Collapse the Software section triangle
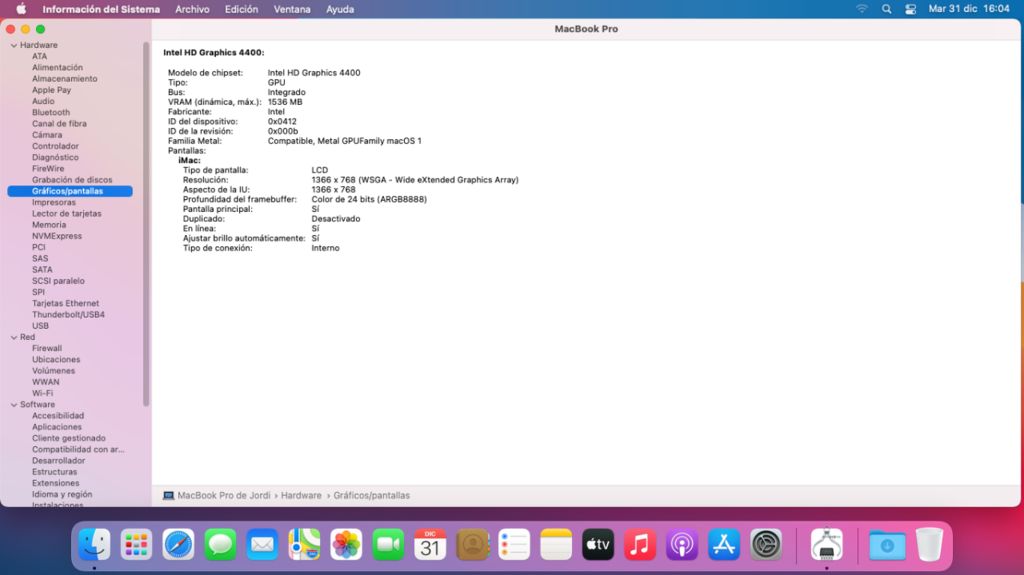1024x575 pixels. (x=13, y=405)
